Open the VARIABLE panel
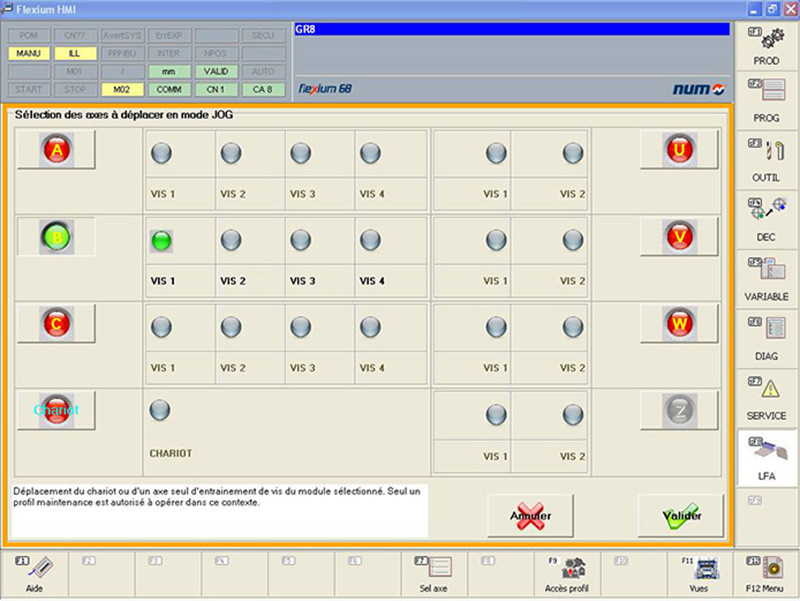 pos(767,281)
